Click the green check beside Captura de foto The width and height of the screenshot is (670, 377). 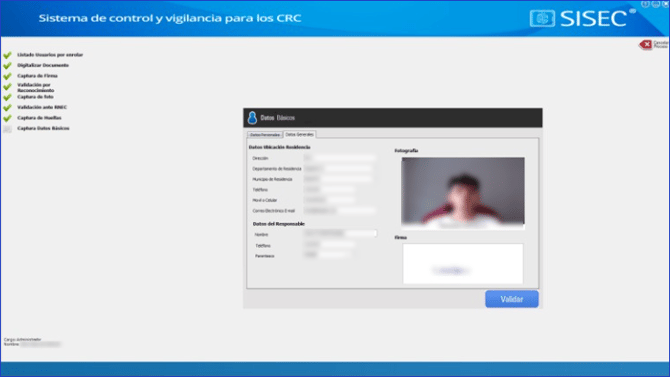coord(7,97)
